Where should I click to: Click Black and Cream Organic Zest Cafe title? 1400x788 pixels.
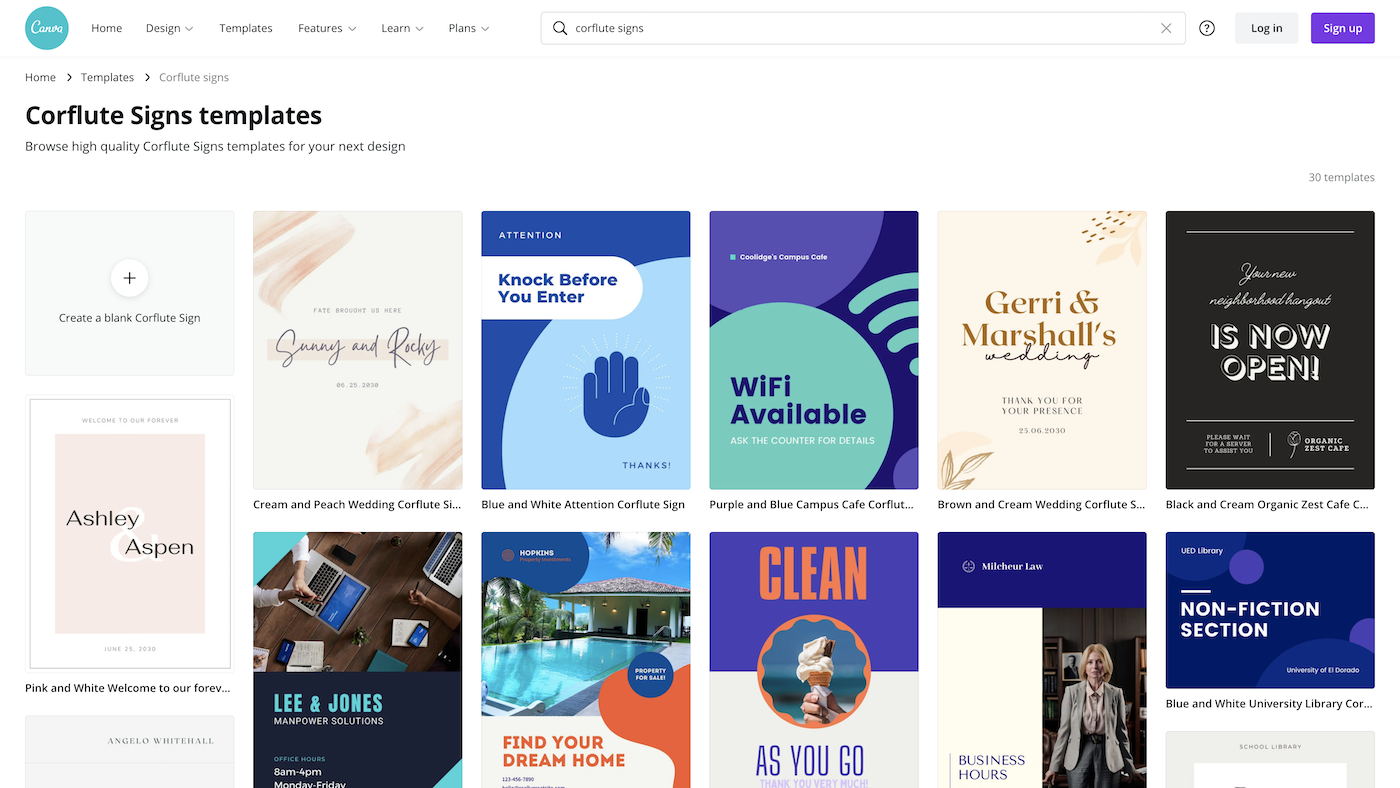coord(1267,505)
